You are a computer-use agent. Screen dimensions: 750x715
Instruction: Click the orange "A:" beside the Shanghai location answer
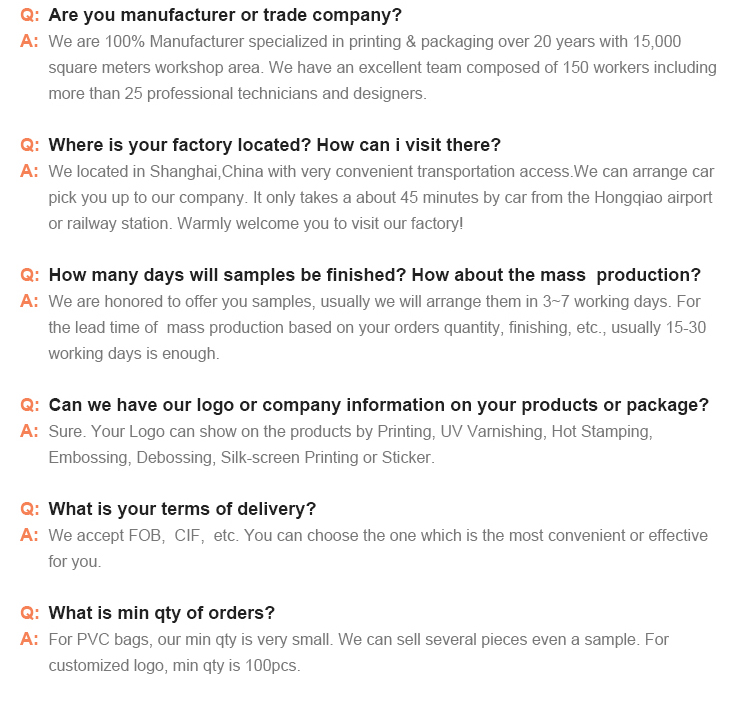pyautogui.click(x=30, y=171)
